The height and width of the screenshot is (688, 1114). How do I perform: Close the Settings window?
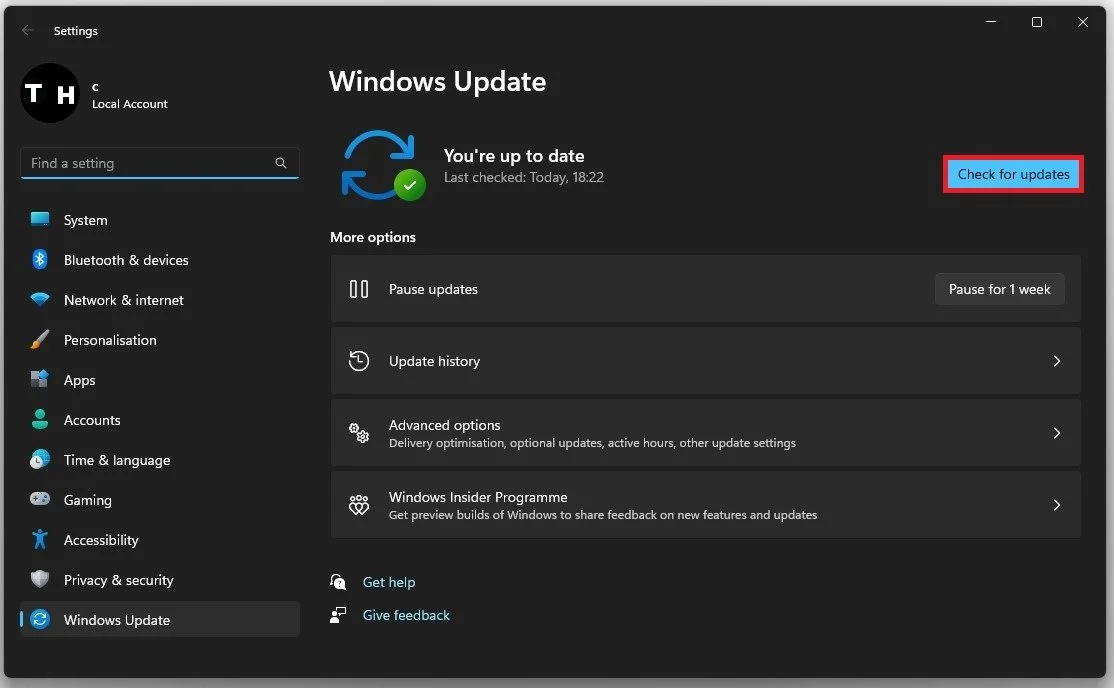coord(1083,22)
